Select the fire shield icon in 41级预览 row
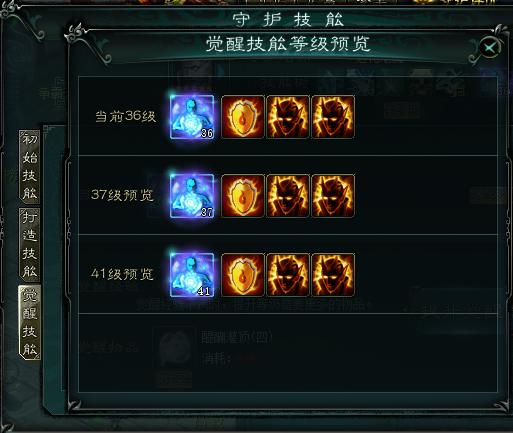513x433 pixels. 243,275
